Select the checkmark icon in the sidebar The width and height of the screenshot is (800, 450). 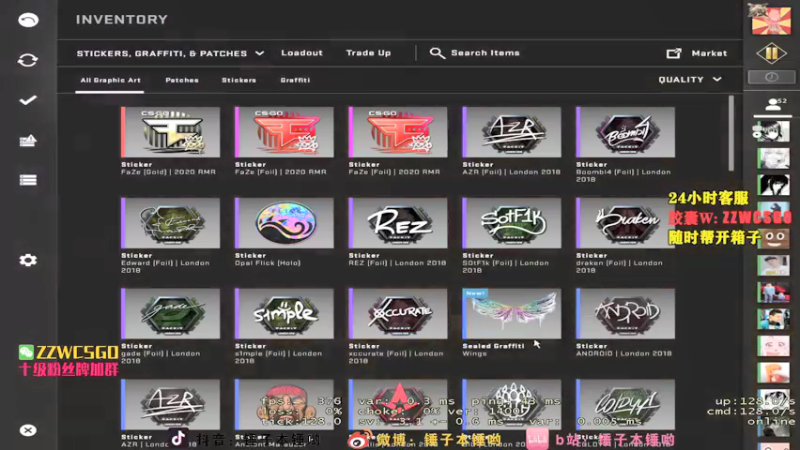pos(28,100)
